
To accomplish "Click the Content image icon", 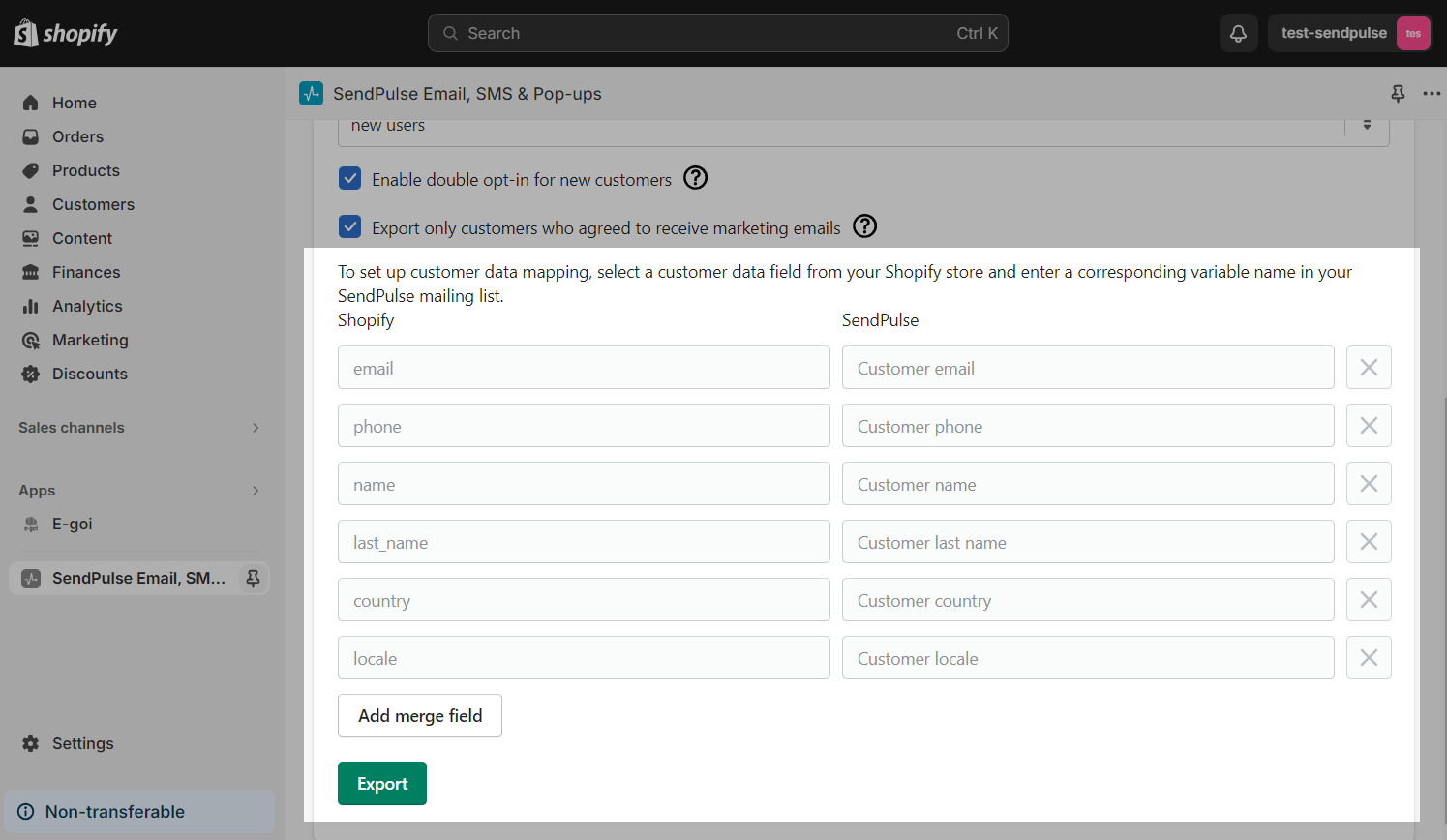I will (31, 238).
